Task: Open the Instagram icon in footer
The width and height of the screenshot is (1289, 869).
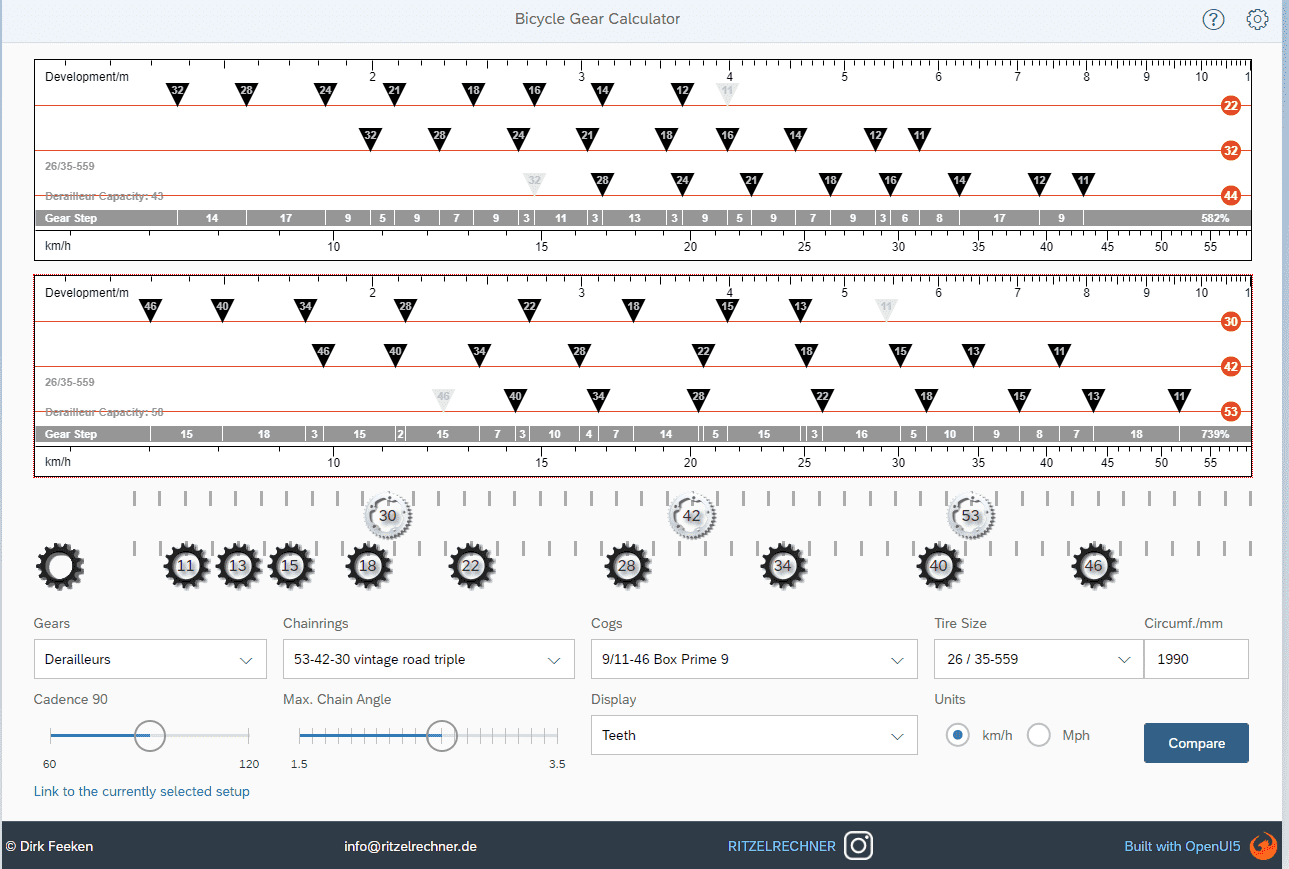Action: click(x=858, y=846)
